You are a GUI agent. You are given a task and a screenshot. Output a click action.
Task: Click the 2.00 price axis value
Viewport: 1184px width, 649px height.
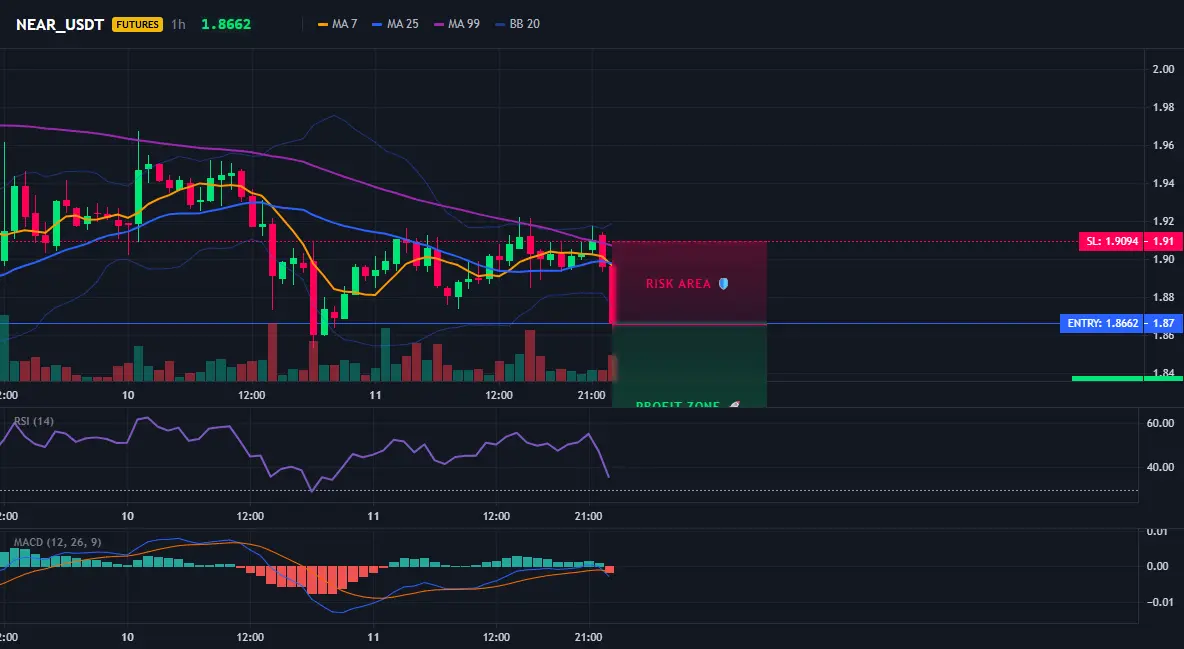[x=1163, y=70]
